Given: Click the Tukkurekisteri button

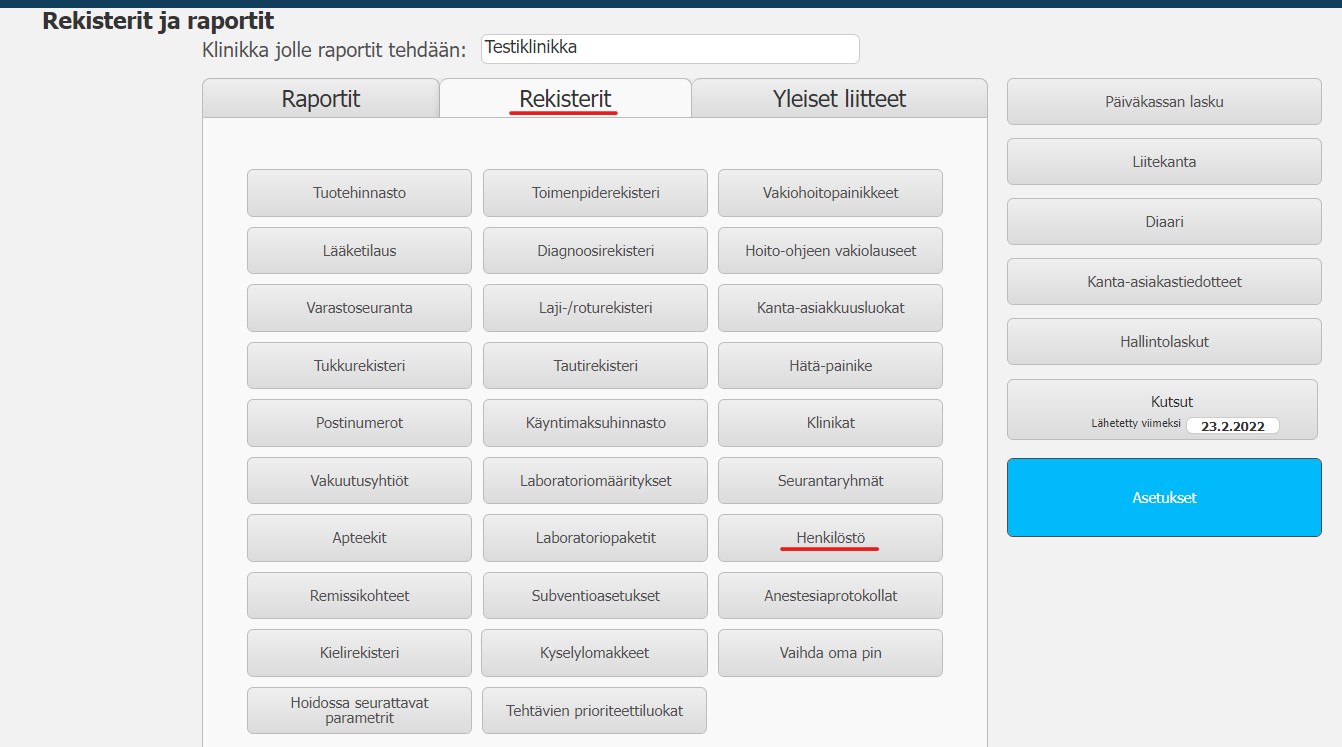Looking at the screenshot, I should click(359, 365).
